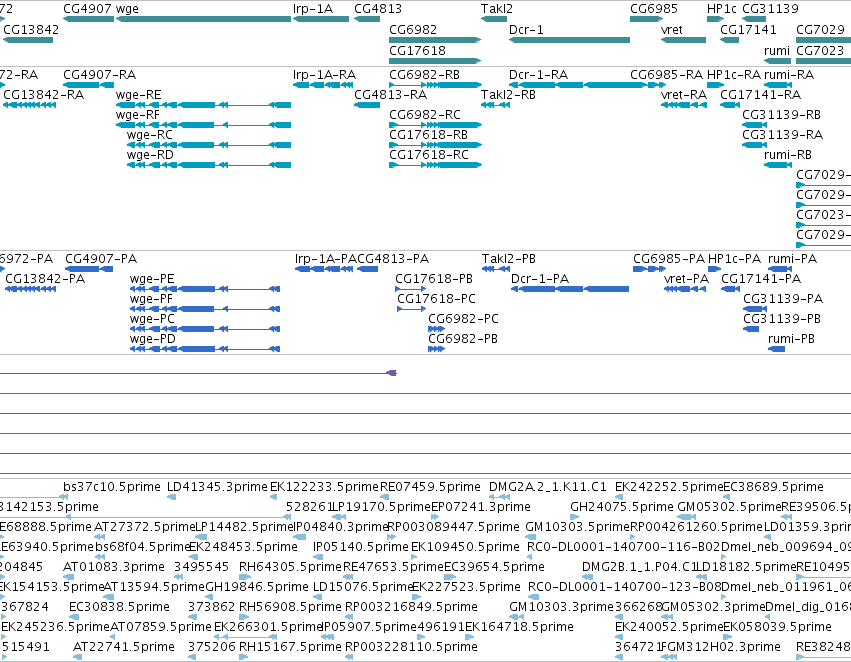Click the 'wge-PF' protein label
The width and height of the screenshot is (851, 662).
coord(151,299)
